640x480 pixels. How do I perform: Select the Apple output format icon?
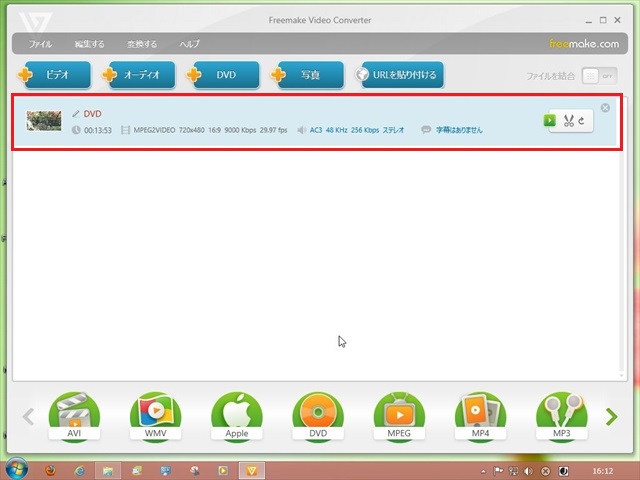click(236, 414)
